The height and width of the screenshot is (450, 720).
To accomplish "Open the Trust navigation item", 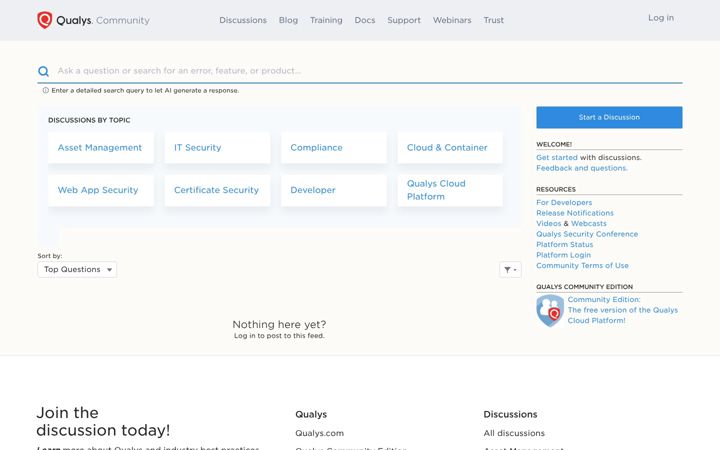I will 494,20.
